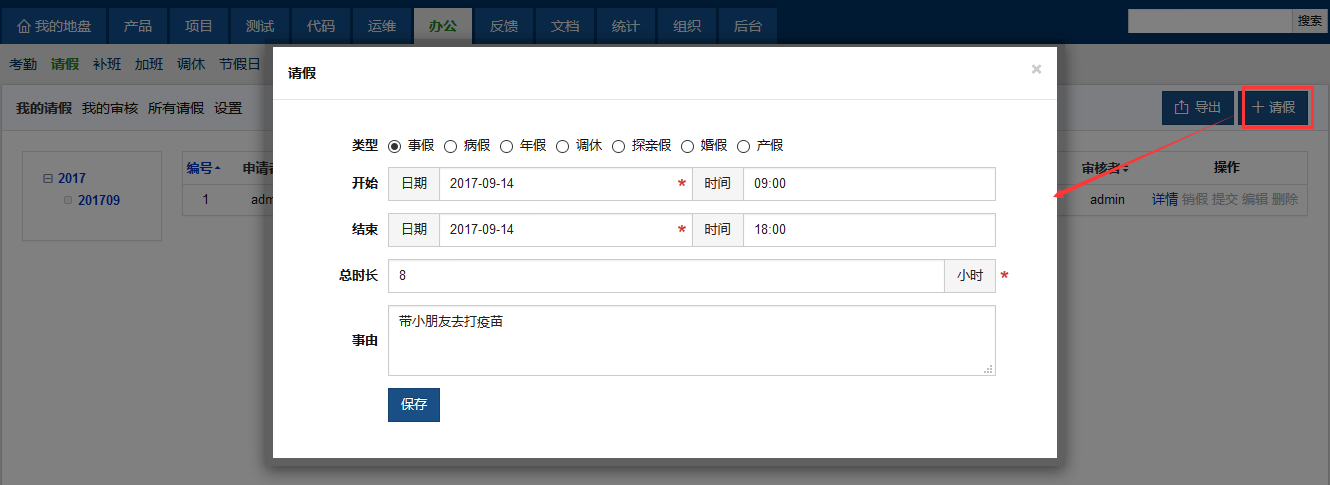
Task: Go to the 反馈 tab
Action: click(504, 26)
